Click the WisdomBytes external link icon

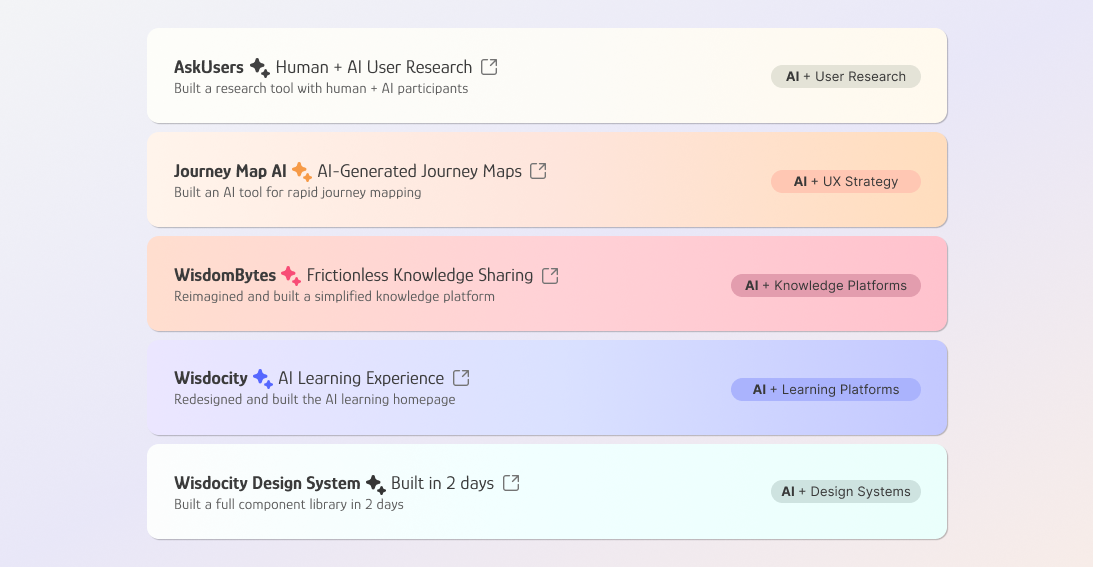[x=550, y=275]
